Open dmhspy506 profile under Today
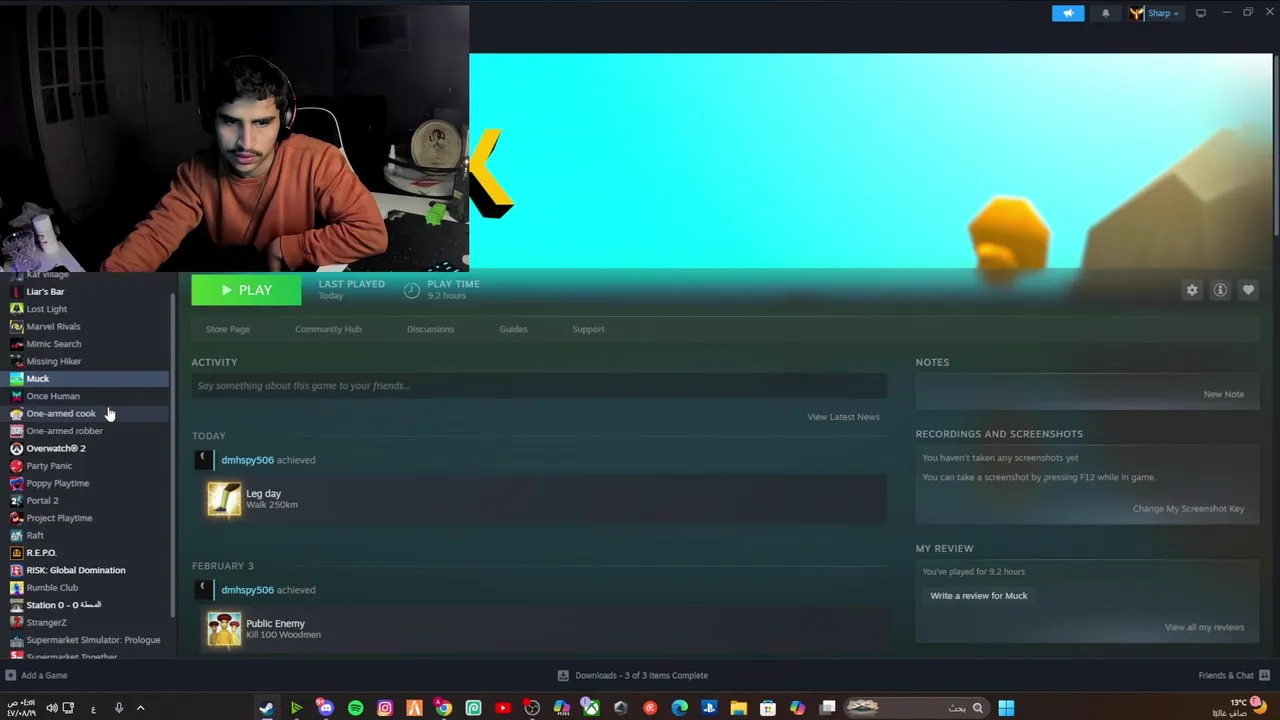 (247, 460)
